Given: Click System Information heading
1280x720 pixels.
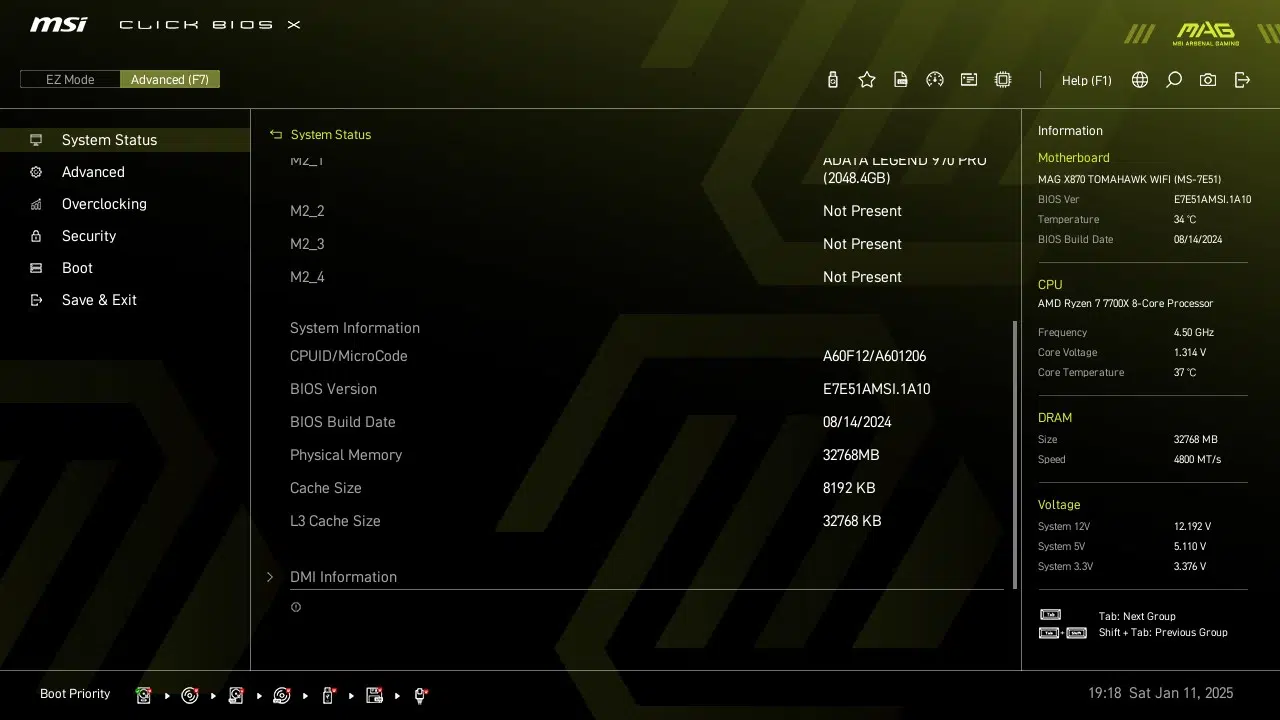Looking at the screenshot, I should [355, 328].
